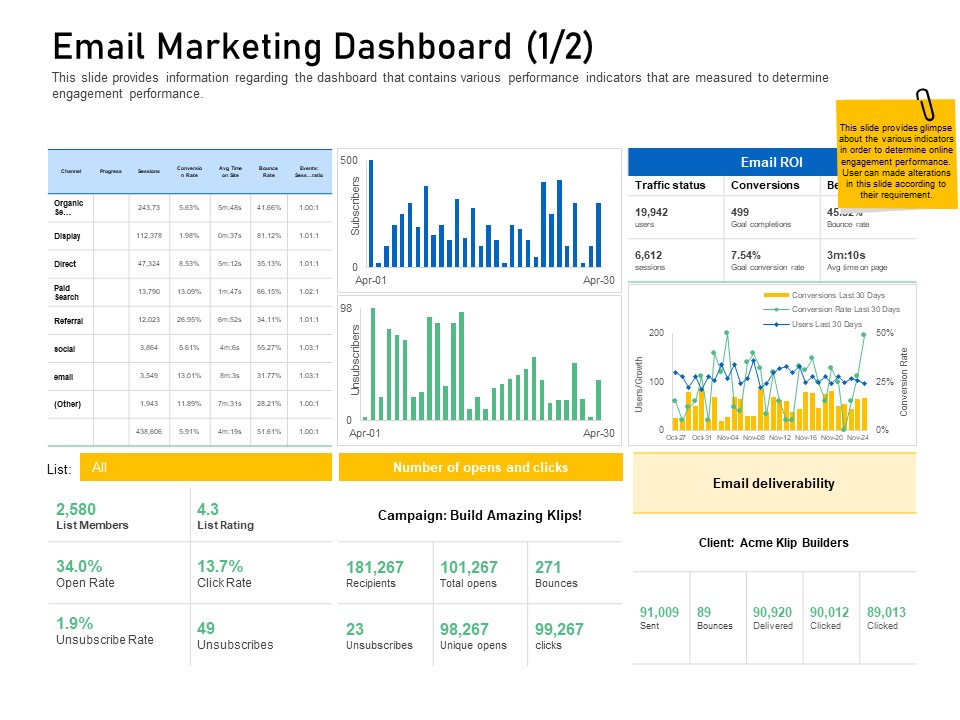The height and width of the screenshot is (720, 960).
Task: Click the 8m:3s avg time cell for email
Action: pyautogui.click(x=230, y=375)
